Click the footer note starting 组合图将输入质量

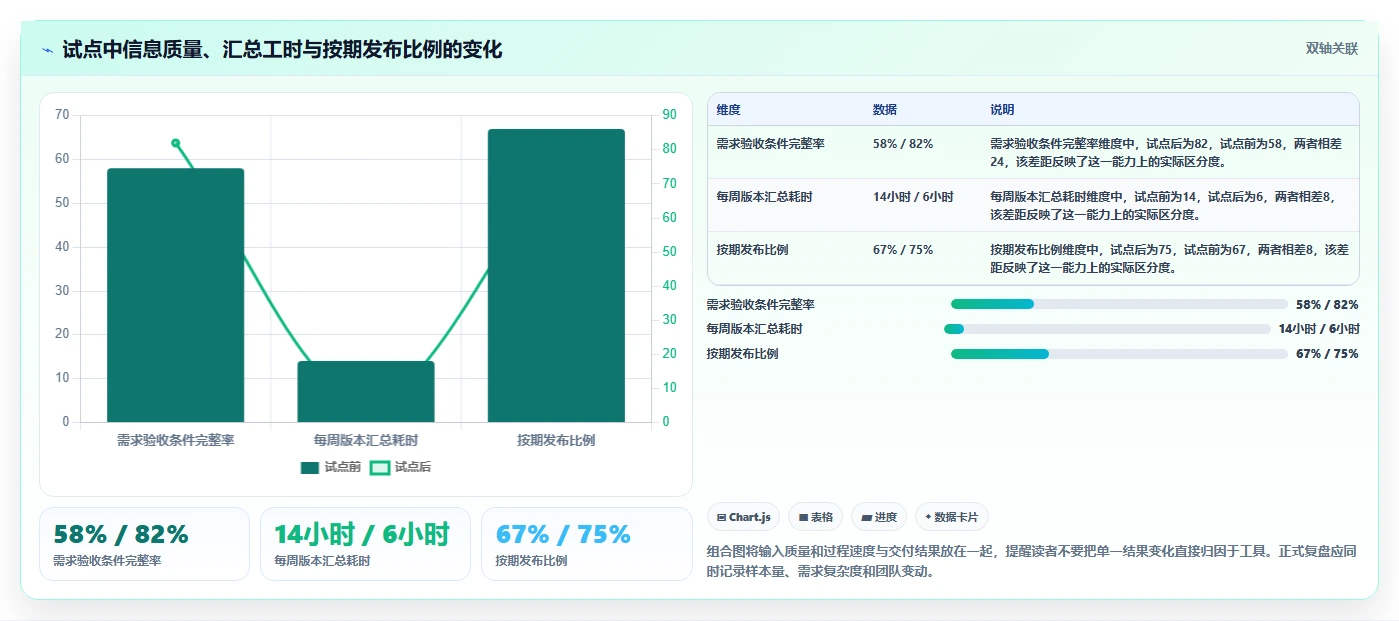click(x=1032, y=562)
